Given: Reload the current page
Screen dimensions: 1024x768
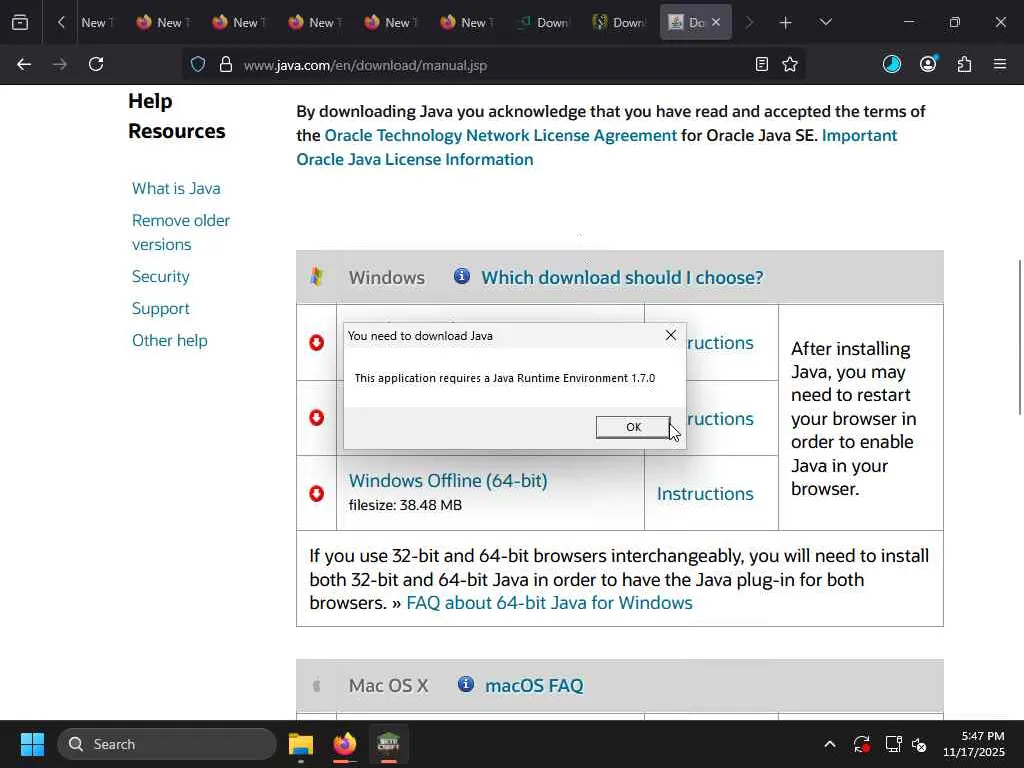Looking at the screenshot, I should tap(96, 64).
